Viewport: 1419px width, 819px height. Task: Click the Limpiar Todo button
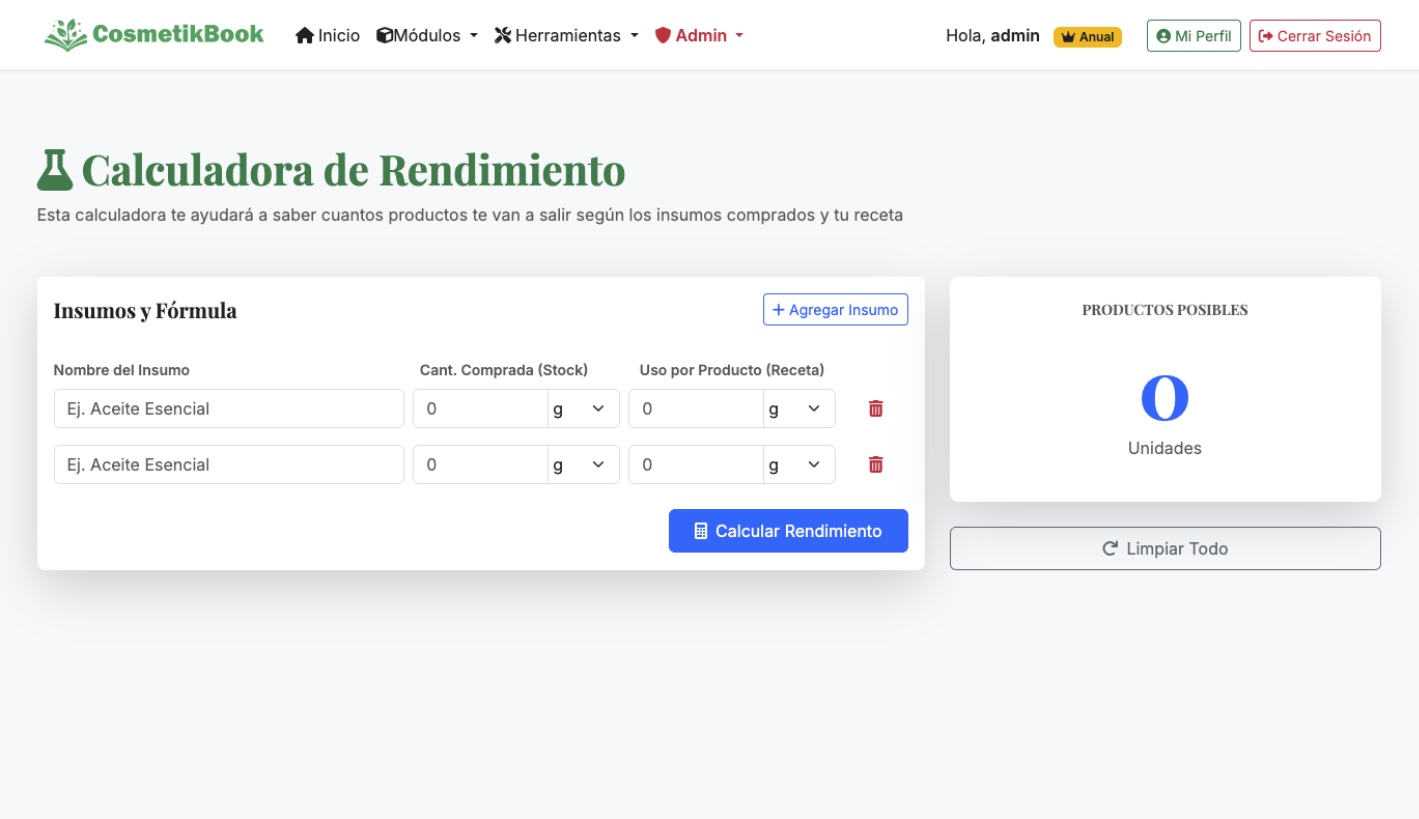1164,548
